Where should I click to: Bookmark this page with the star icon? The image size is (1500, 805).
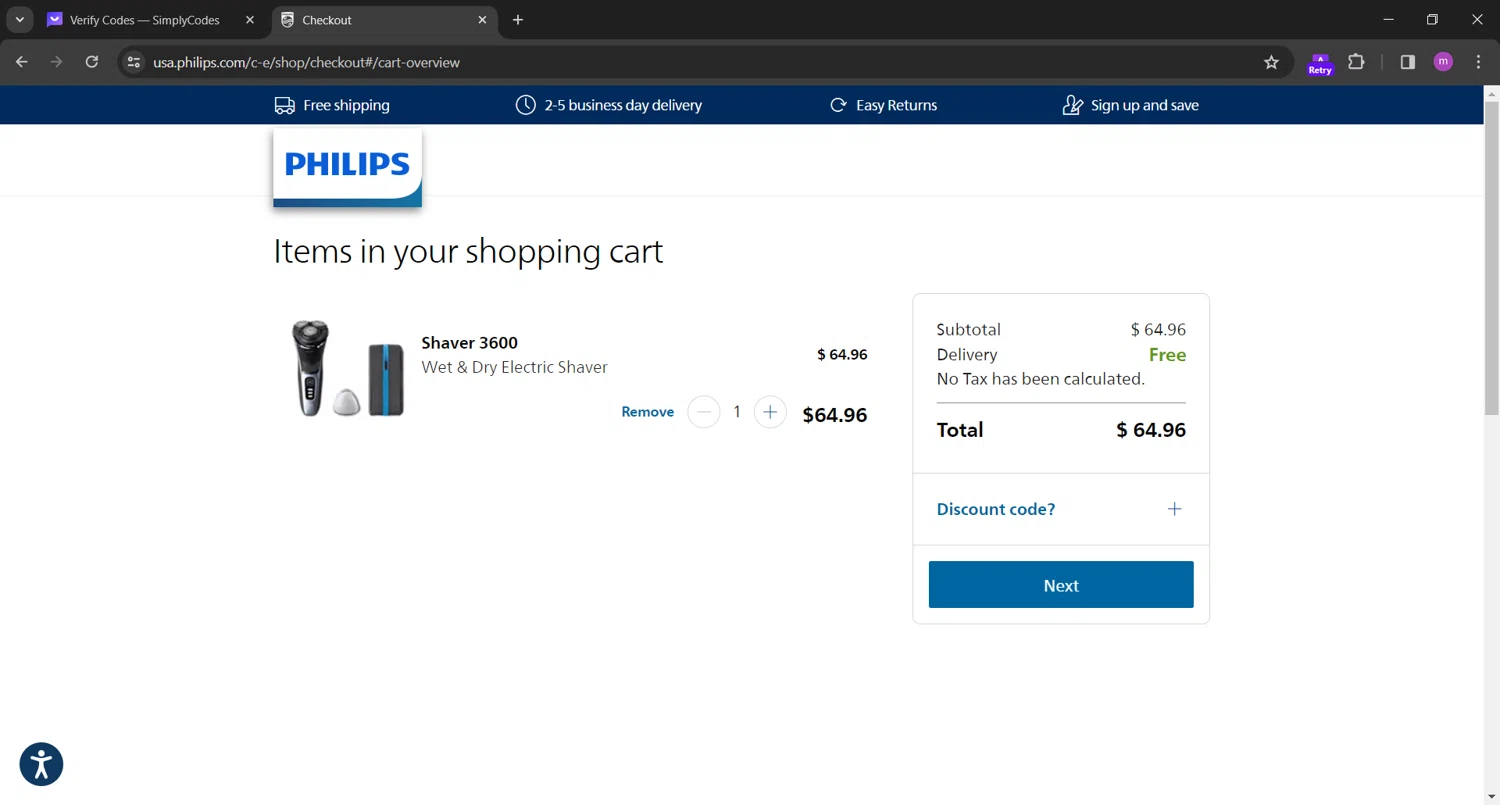(x=1271, y=62)
